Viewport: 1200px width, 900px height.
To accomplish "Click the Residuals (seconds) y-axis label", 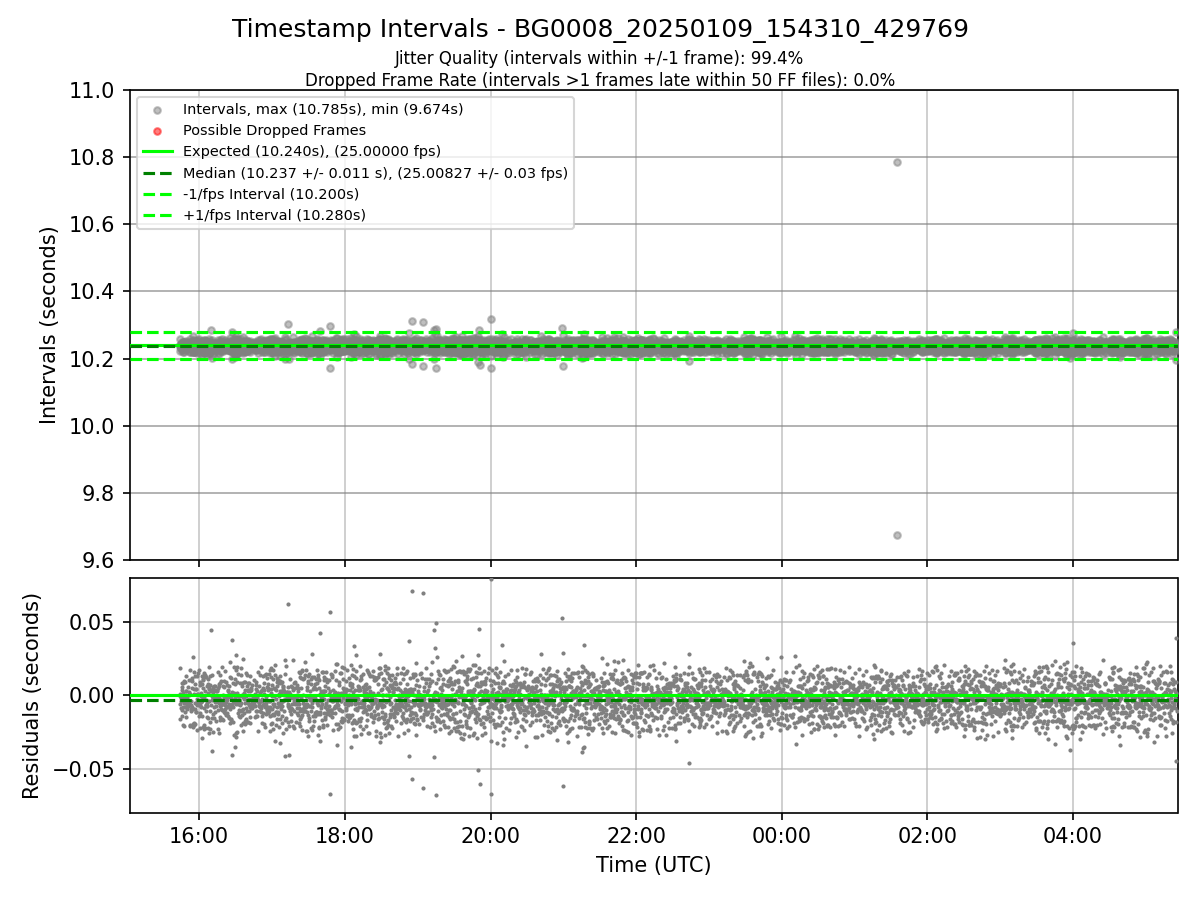I will click(x=31, y=696).
